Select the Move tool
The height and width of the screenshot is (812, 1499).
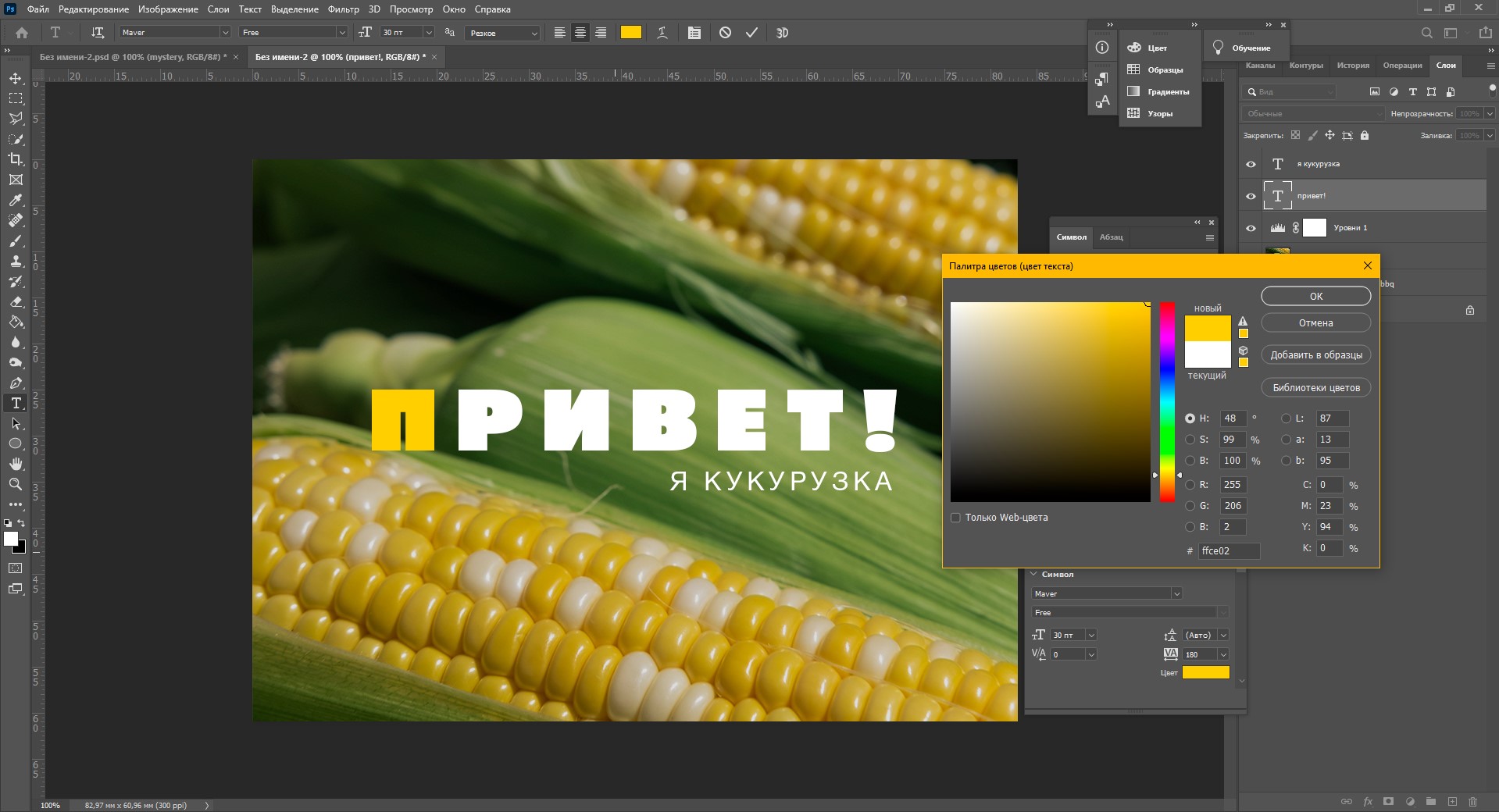[16, 79]
